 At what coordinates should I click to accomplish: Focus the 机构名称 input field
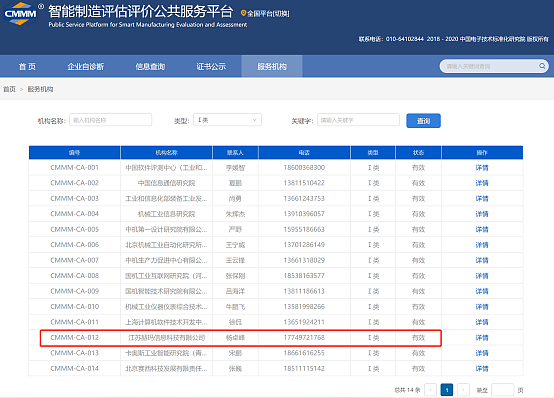click(x=111, y=120)
